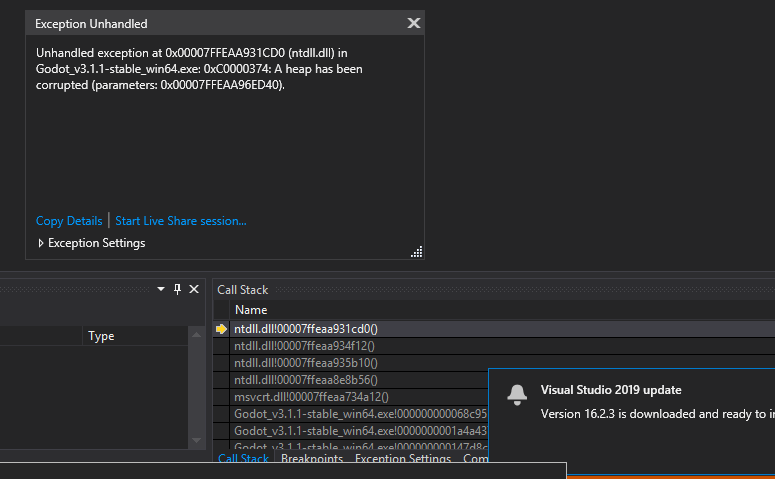Click the Visual Studio 2019 update title

pyautogui.click(x=611, y=390)
